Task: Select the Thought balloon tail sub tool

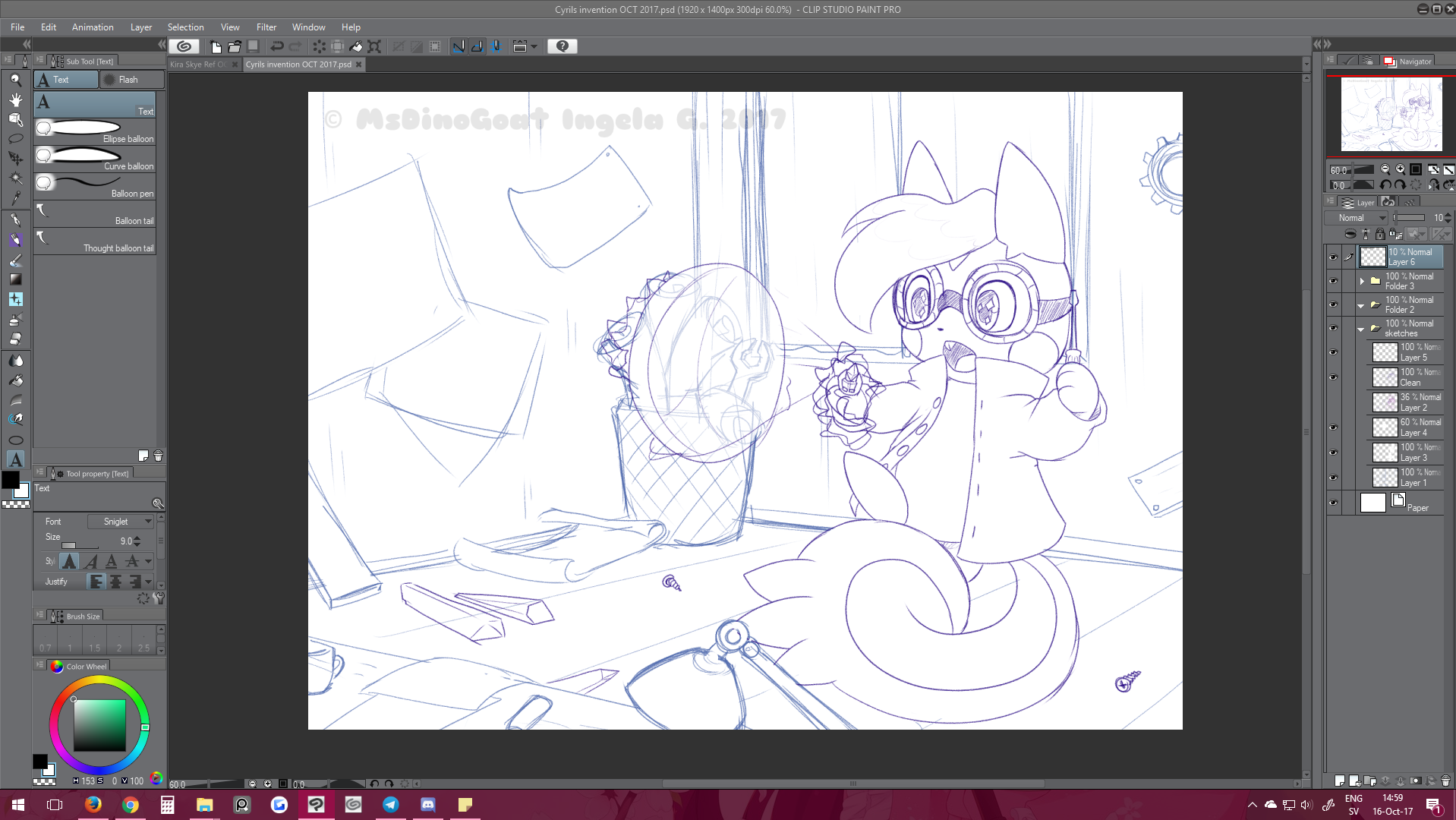Action: [x=95, y=241]
